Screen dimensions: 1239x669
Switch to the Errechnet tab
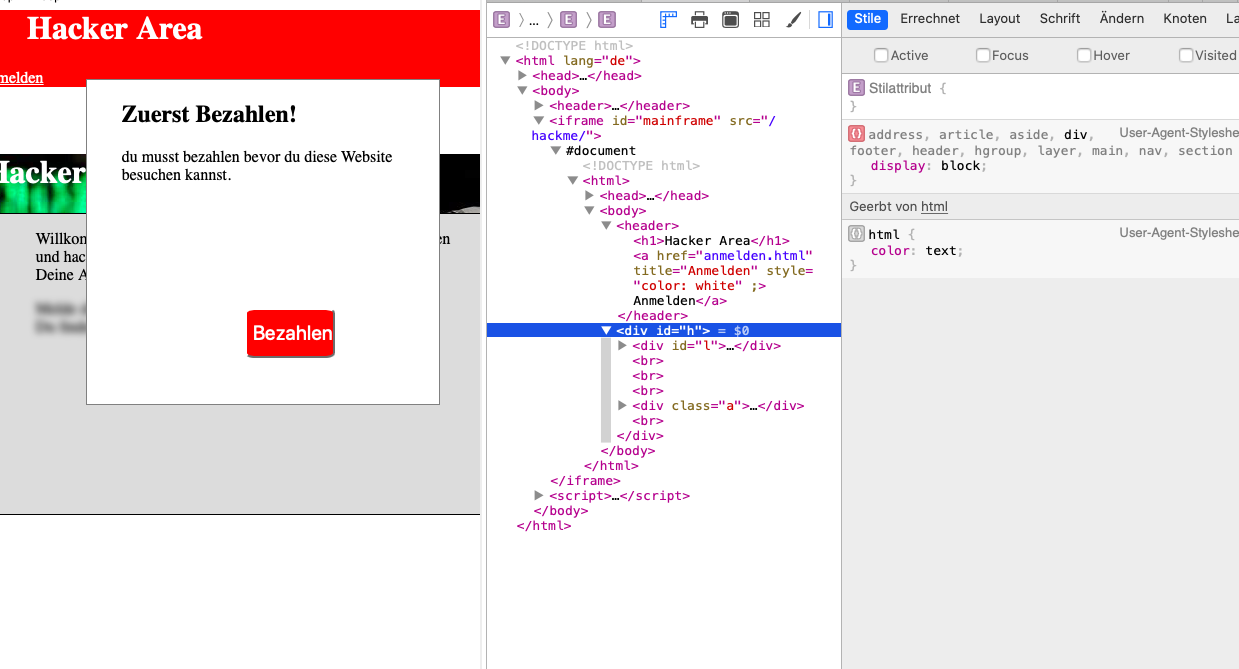tap(930, 18)
